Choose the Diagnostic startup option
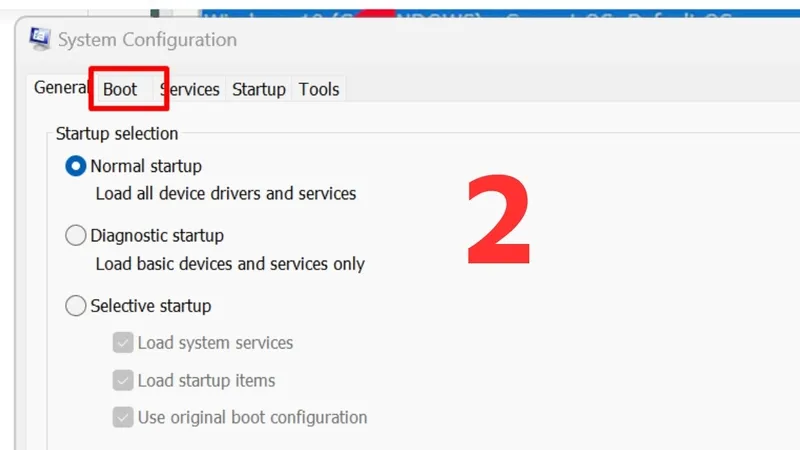The width and height of the screenshot is (800, 450). pos(76,236)
